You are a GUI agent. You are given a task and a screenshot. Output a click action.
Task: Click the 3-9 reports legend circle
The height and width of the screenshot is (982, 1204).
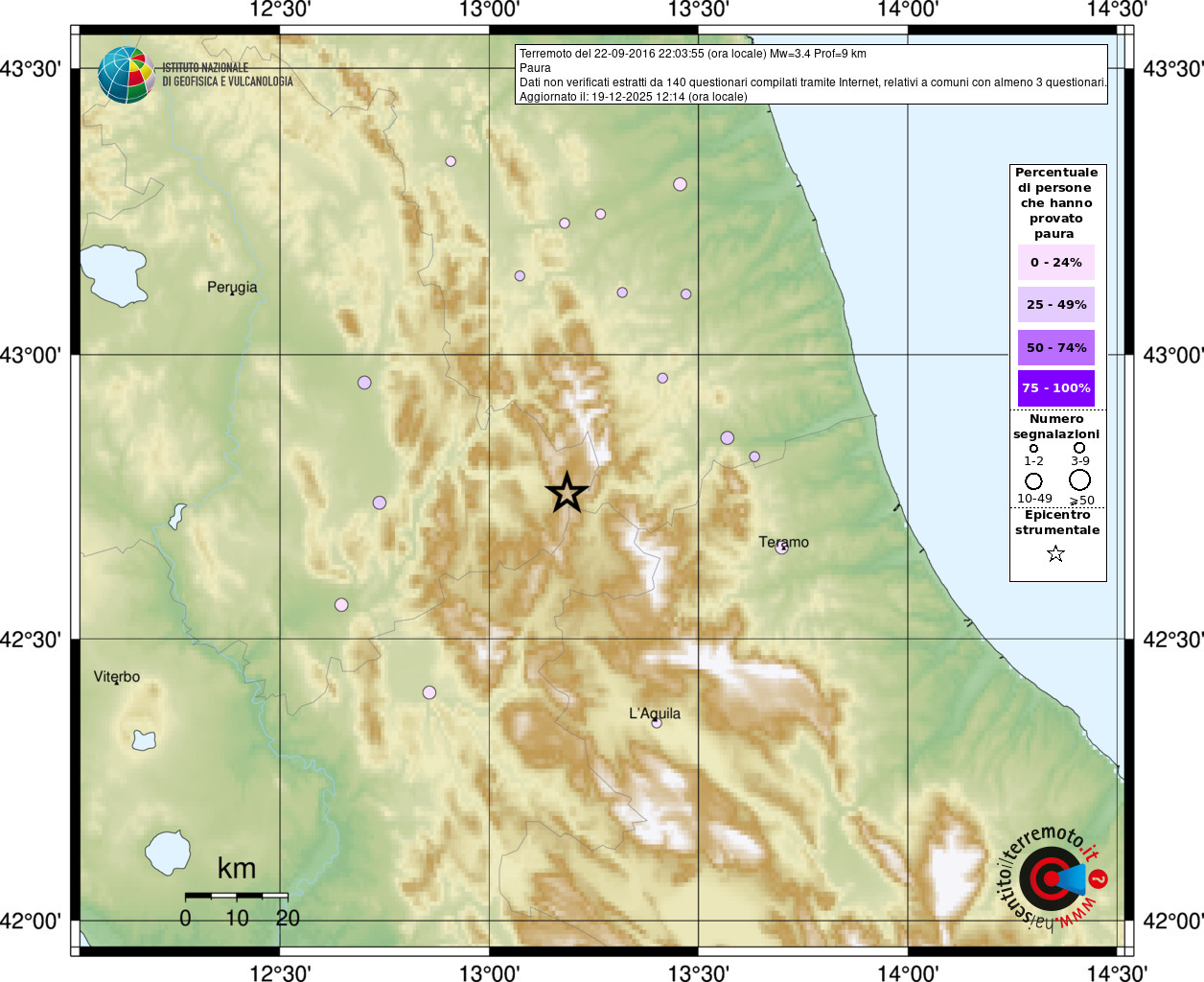(x=1079, y=448)
